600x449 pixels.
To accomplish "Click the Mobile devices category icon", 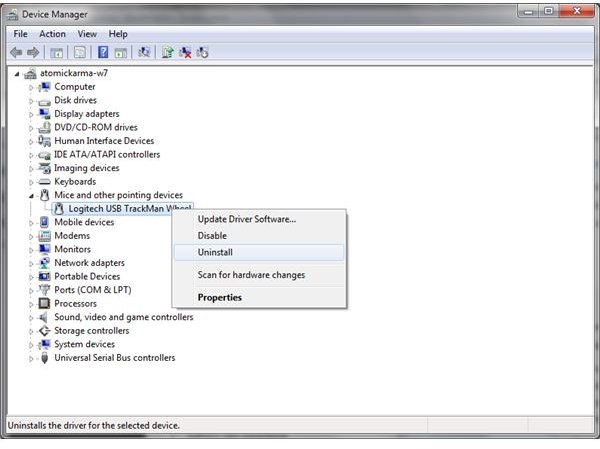I will click(x=44, y=222).
